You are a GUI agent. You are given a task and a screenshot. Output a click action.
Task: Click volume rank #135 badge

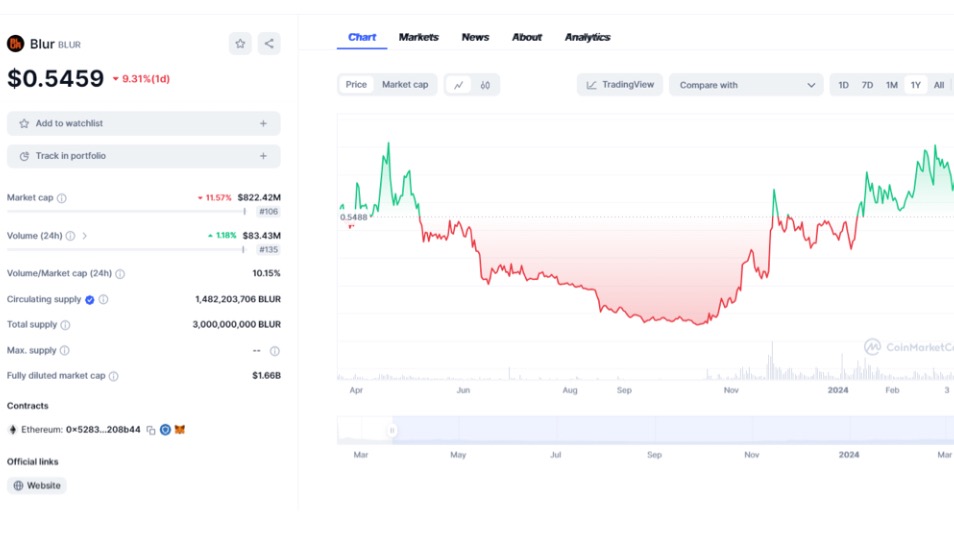[x=268, y=249]
